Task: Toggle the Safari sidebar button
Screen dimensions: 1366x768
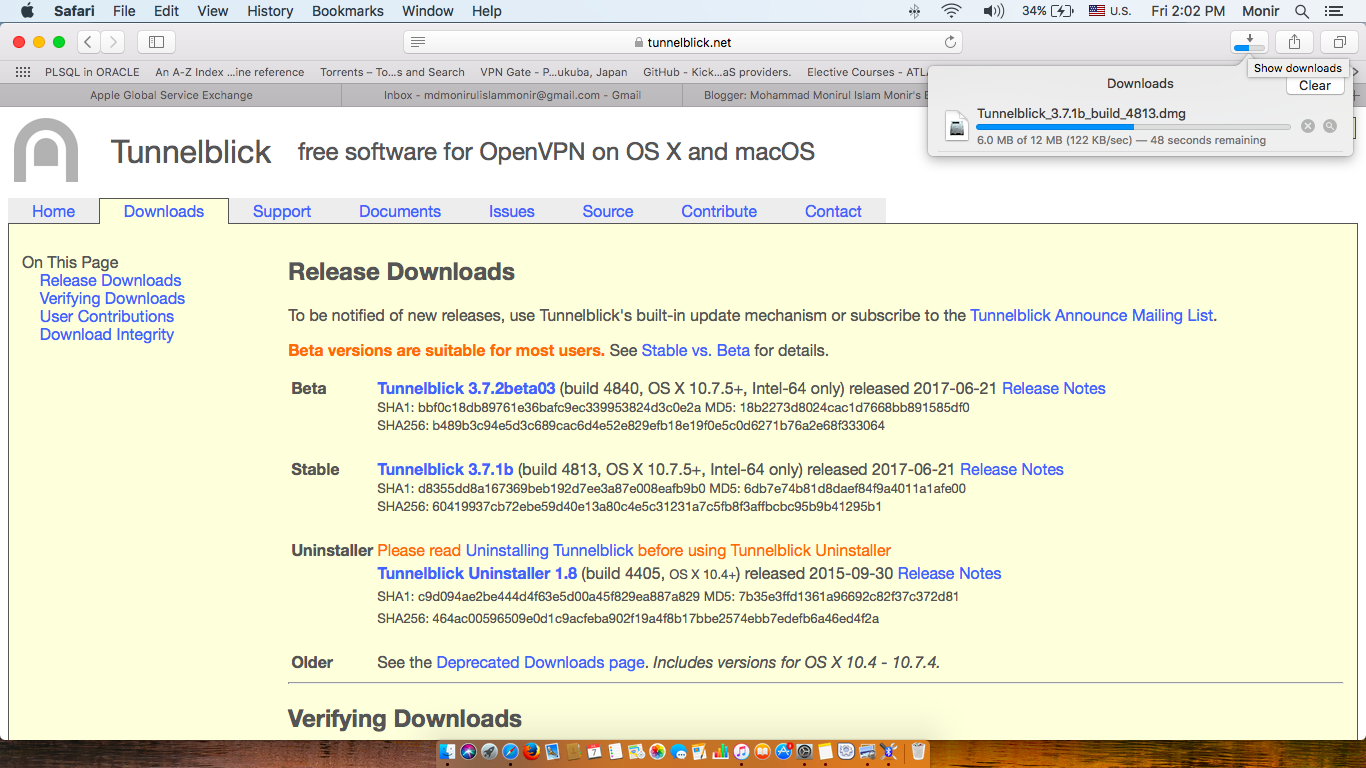Action: [x=156, y=42]
